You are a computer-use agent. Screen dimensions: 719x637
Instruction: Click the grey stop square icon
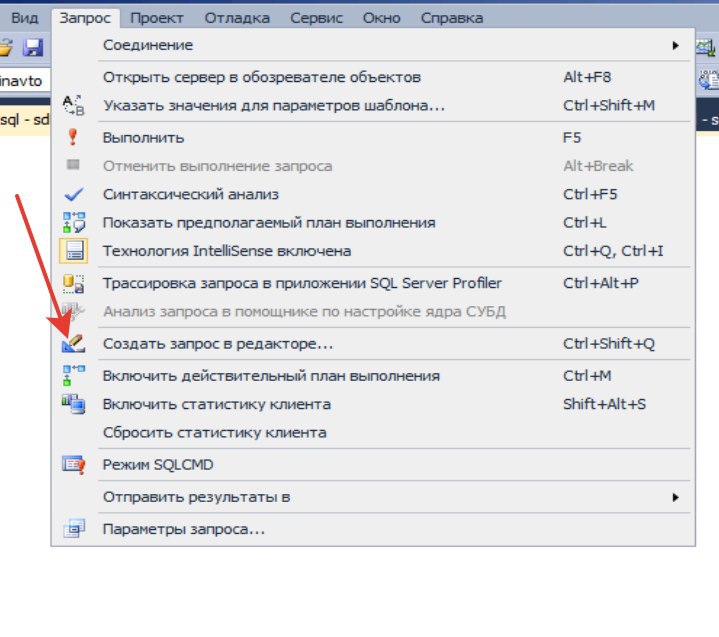(73, 164)
